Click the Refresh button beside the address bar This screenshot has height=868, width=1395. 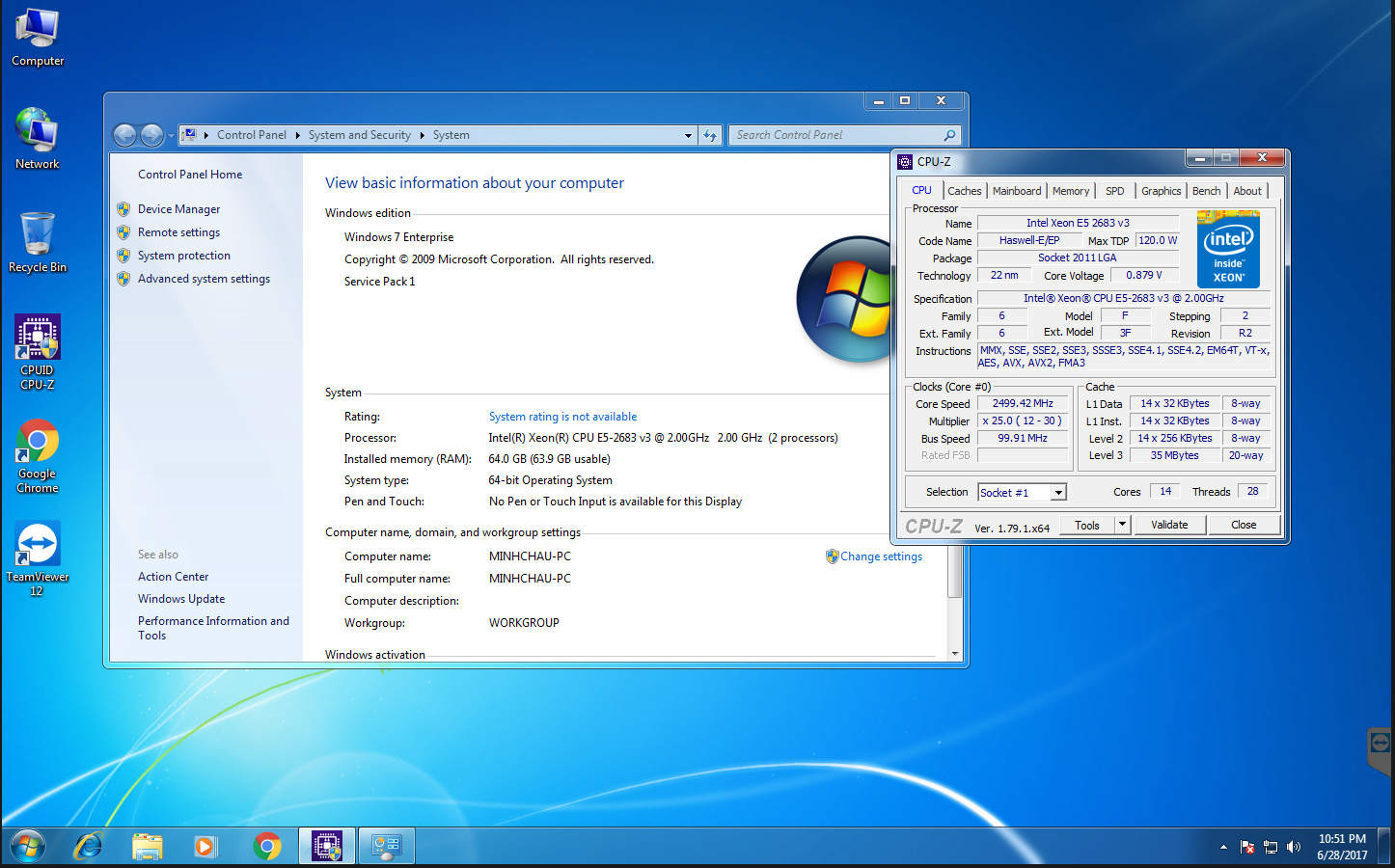coord(710,135)
